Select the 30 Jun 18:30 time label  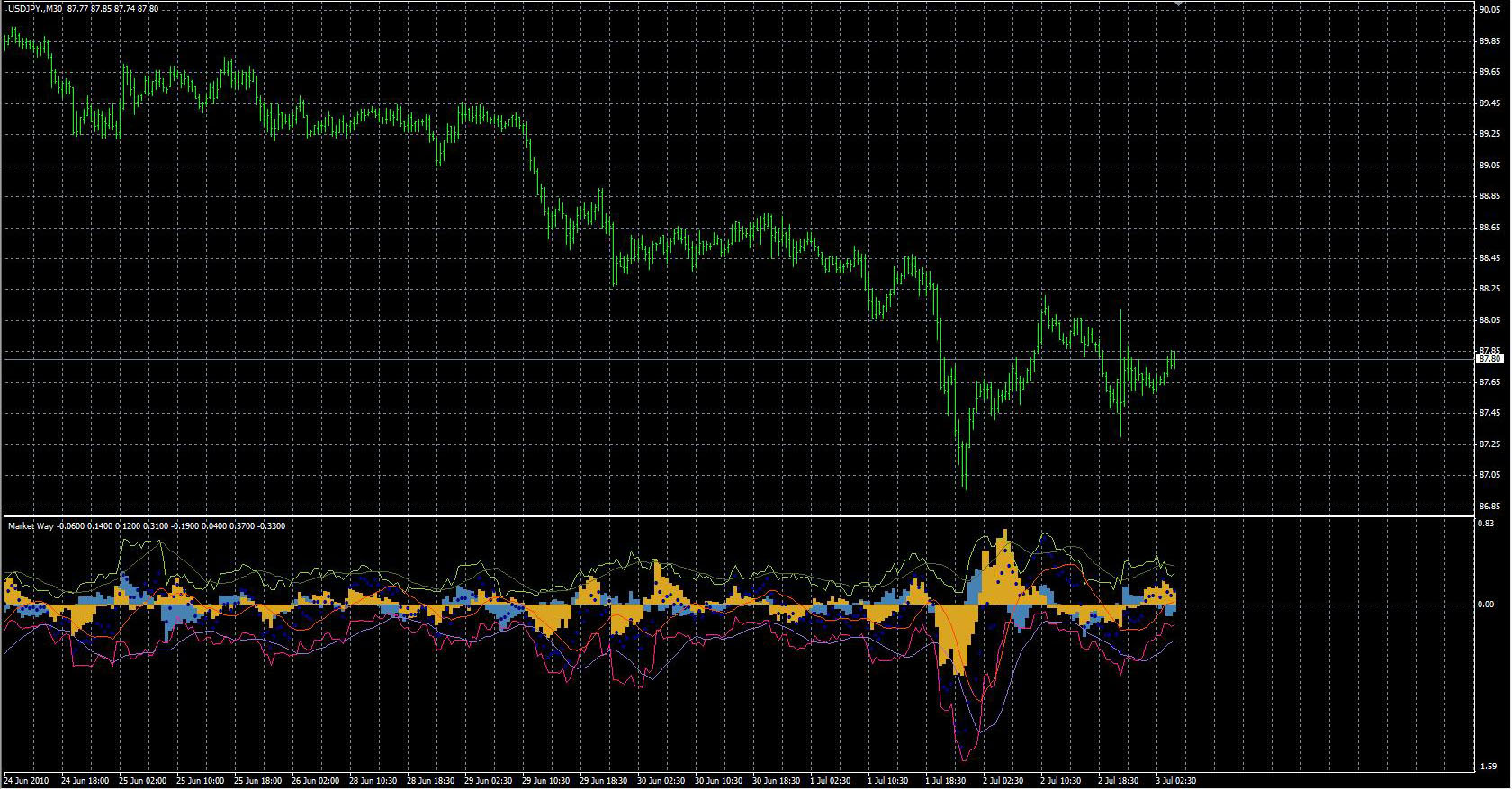point(777,781)
